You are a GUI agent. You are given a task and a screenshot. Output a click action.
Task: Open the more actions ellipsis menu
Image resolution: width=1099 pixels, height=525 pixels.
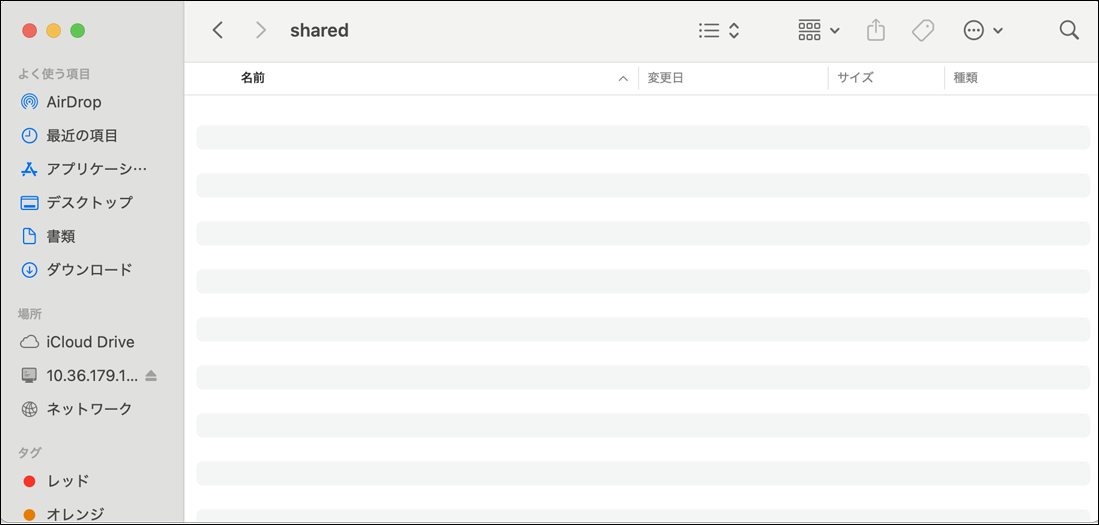[x=982, y=30]
